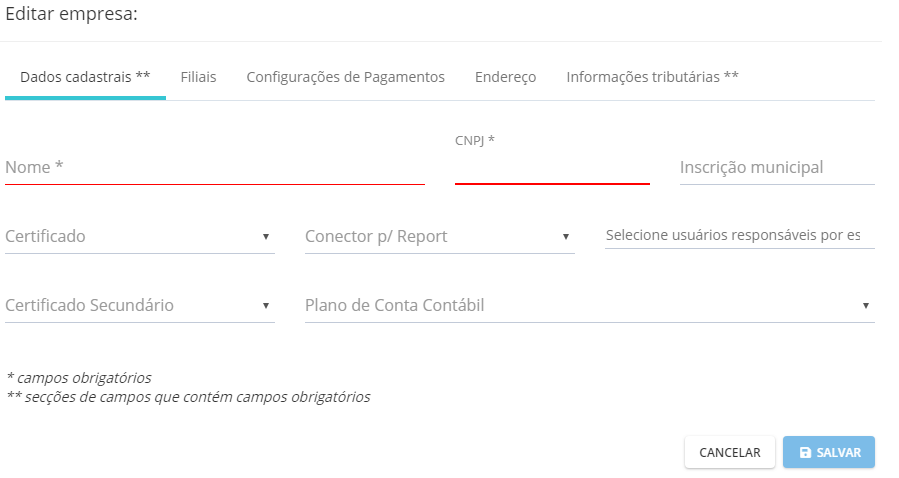Click the Conector p/ Report arrow icon

coord(566,237)
